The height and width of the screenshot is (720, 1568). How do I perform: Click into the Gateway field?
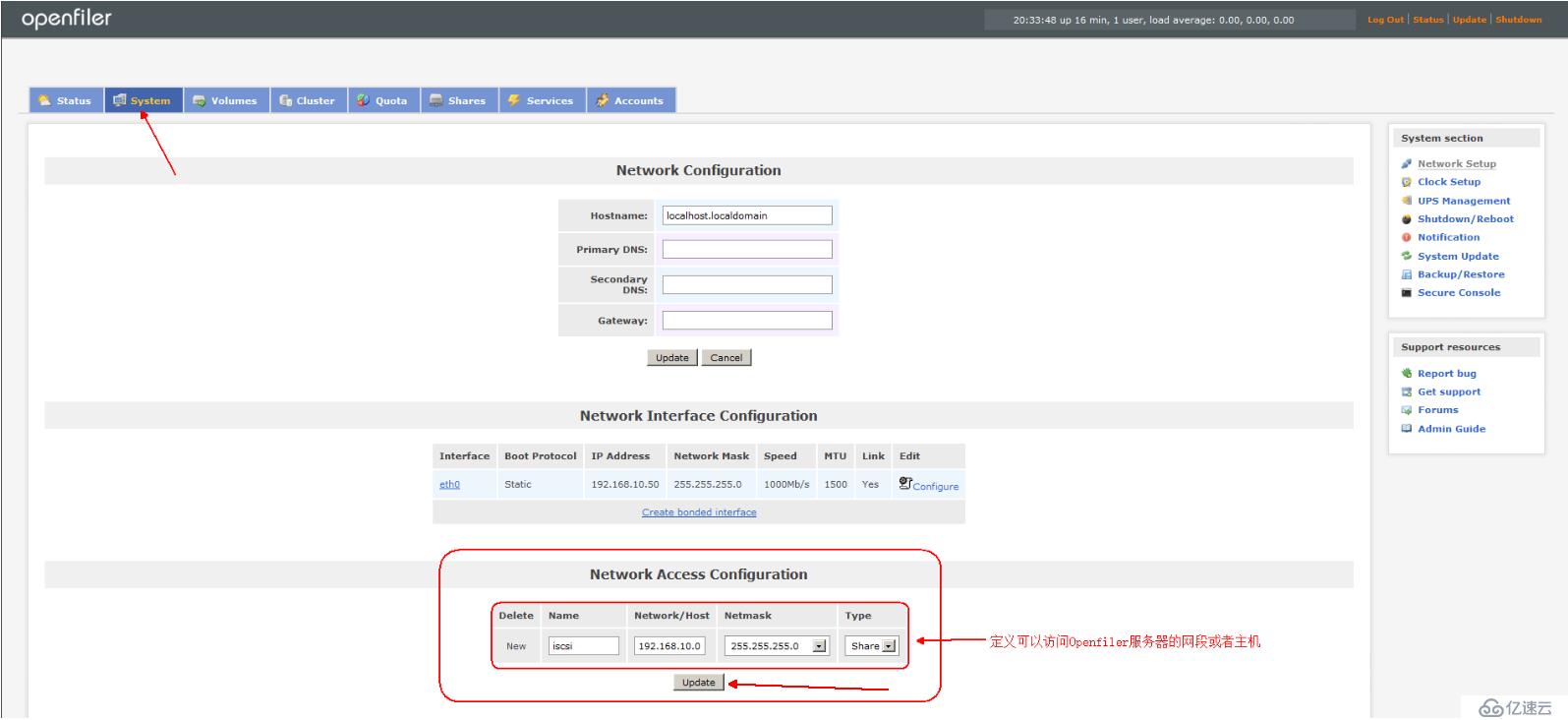coord(747,321)
